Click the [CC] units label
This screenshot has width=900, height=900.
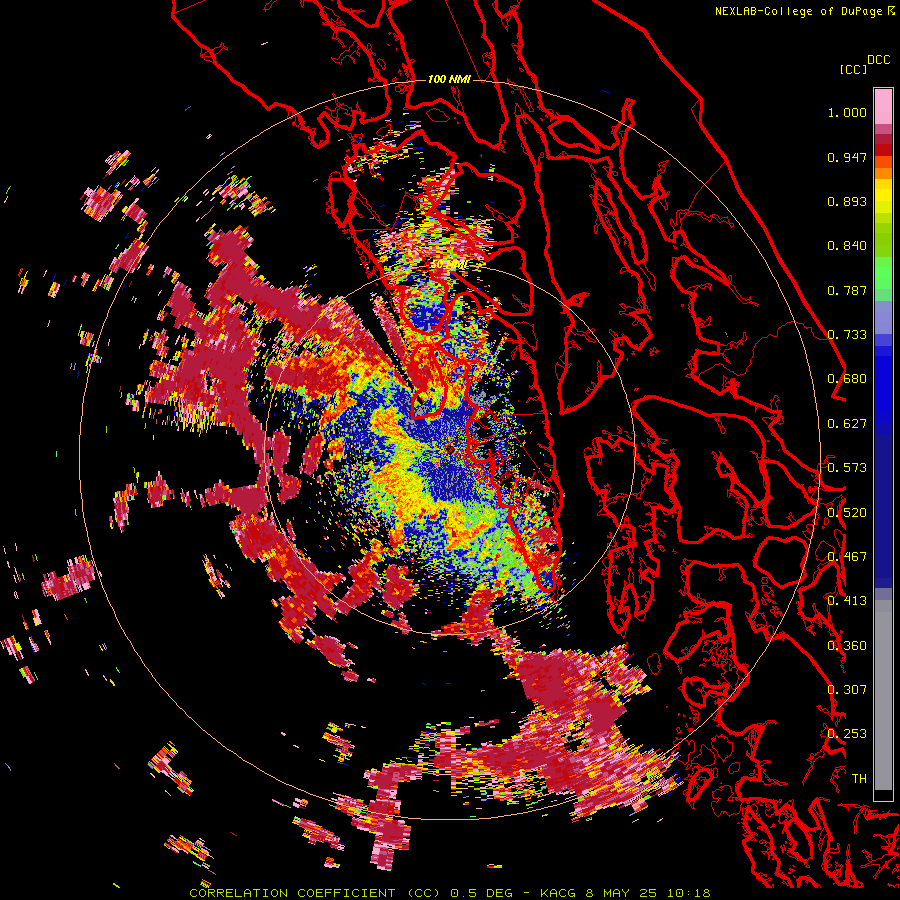854,69
